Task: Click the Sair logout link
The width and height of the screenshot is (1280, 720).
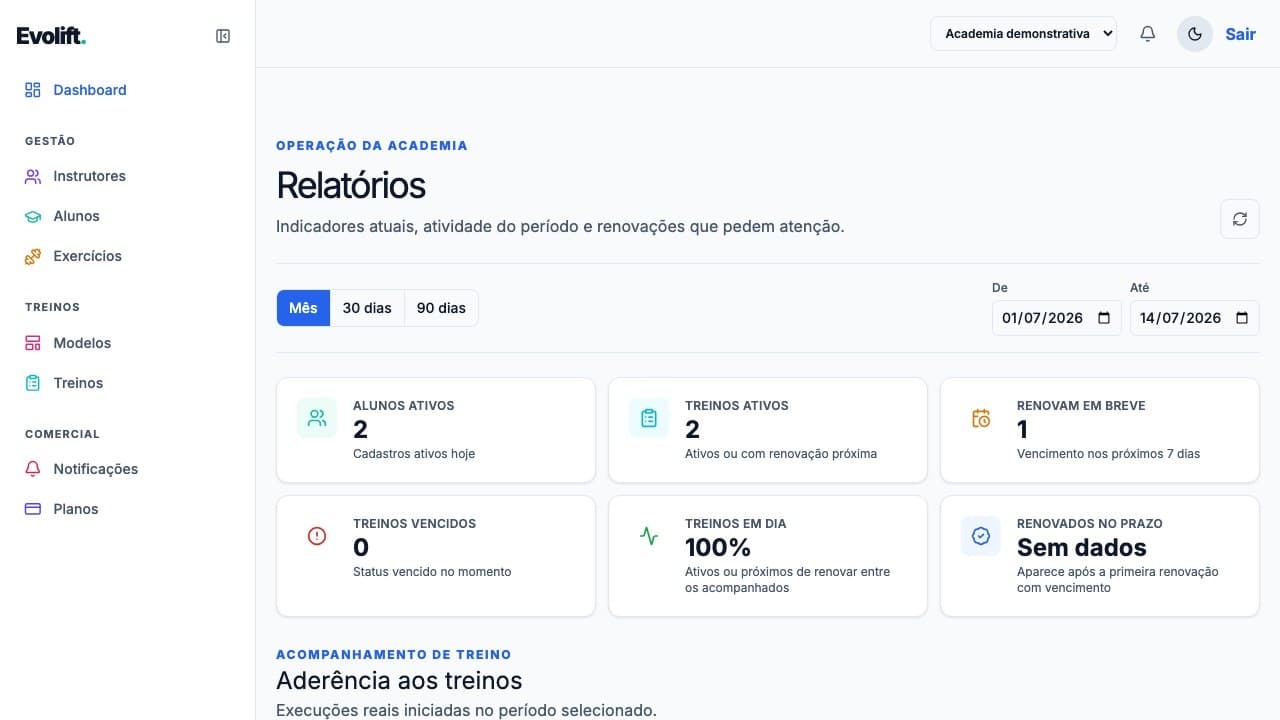Action: click(x=1240, y=34)
